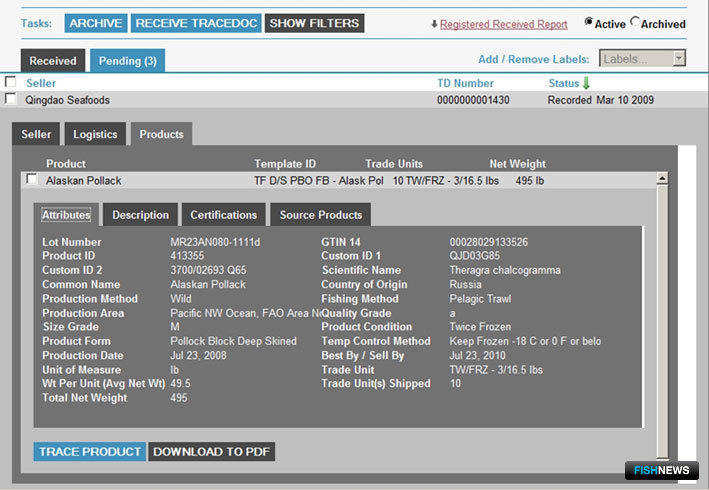Image resolution: width=709 pixels, height=490 pixels.
Task: Click Lot Number value MR23AN080-1111d
Action: click(x=215, y=242)
